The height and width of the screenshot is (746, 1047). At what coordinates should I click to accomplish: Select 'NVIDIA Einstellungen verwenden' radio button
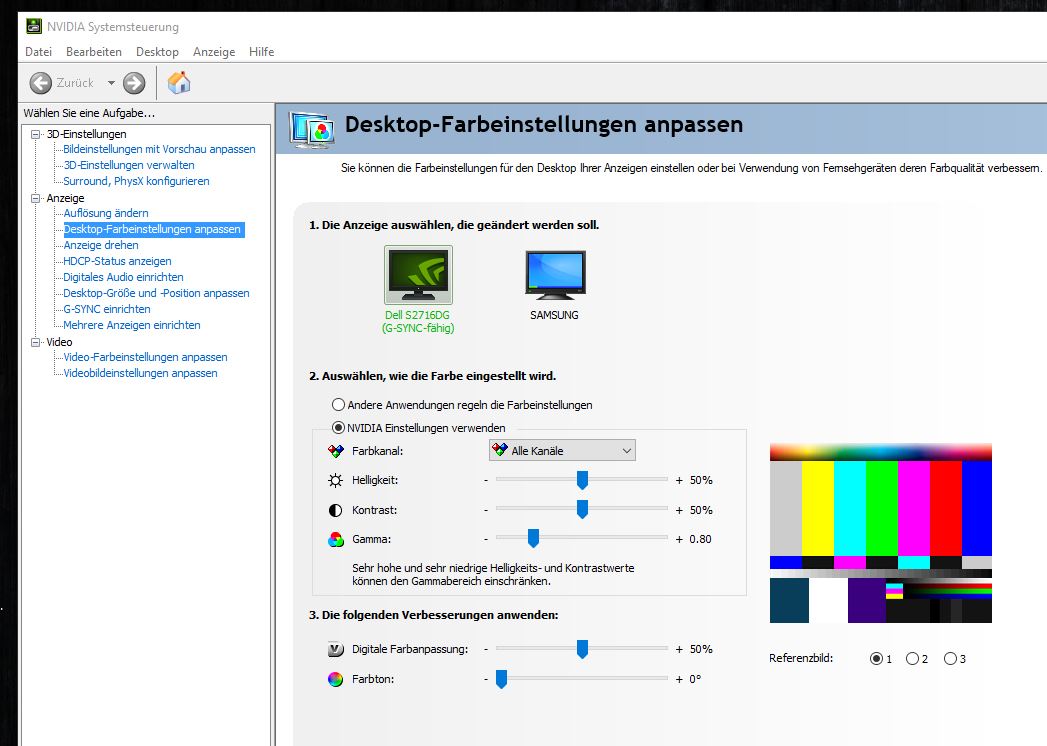(339, 427)
